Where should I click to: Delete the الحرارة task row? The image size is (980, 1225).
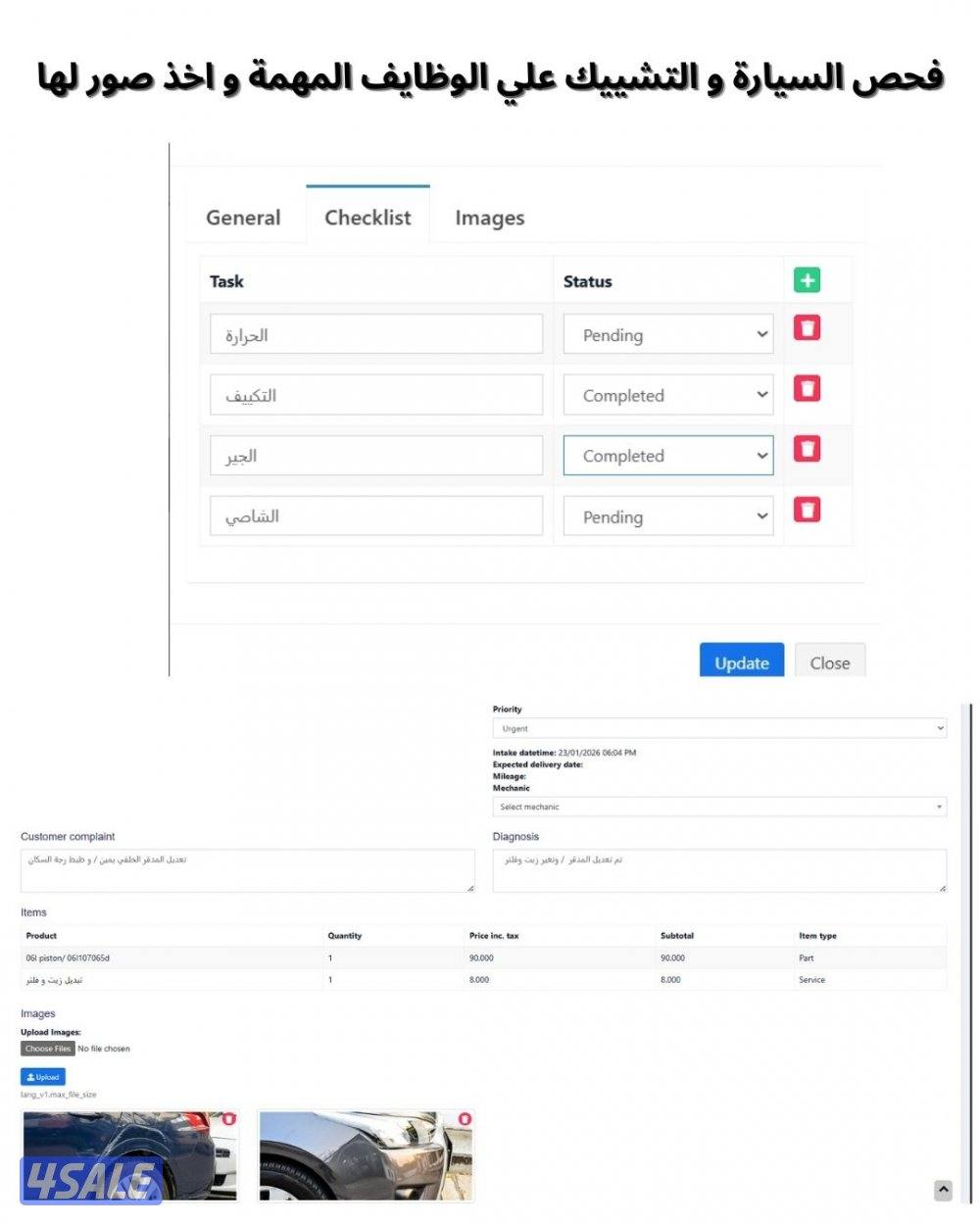tap(807, 328)
